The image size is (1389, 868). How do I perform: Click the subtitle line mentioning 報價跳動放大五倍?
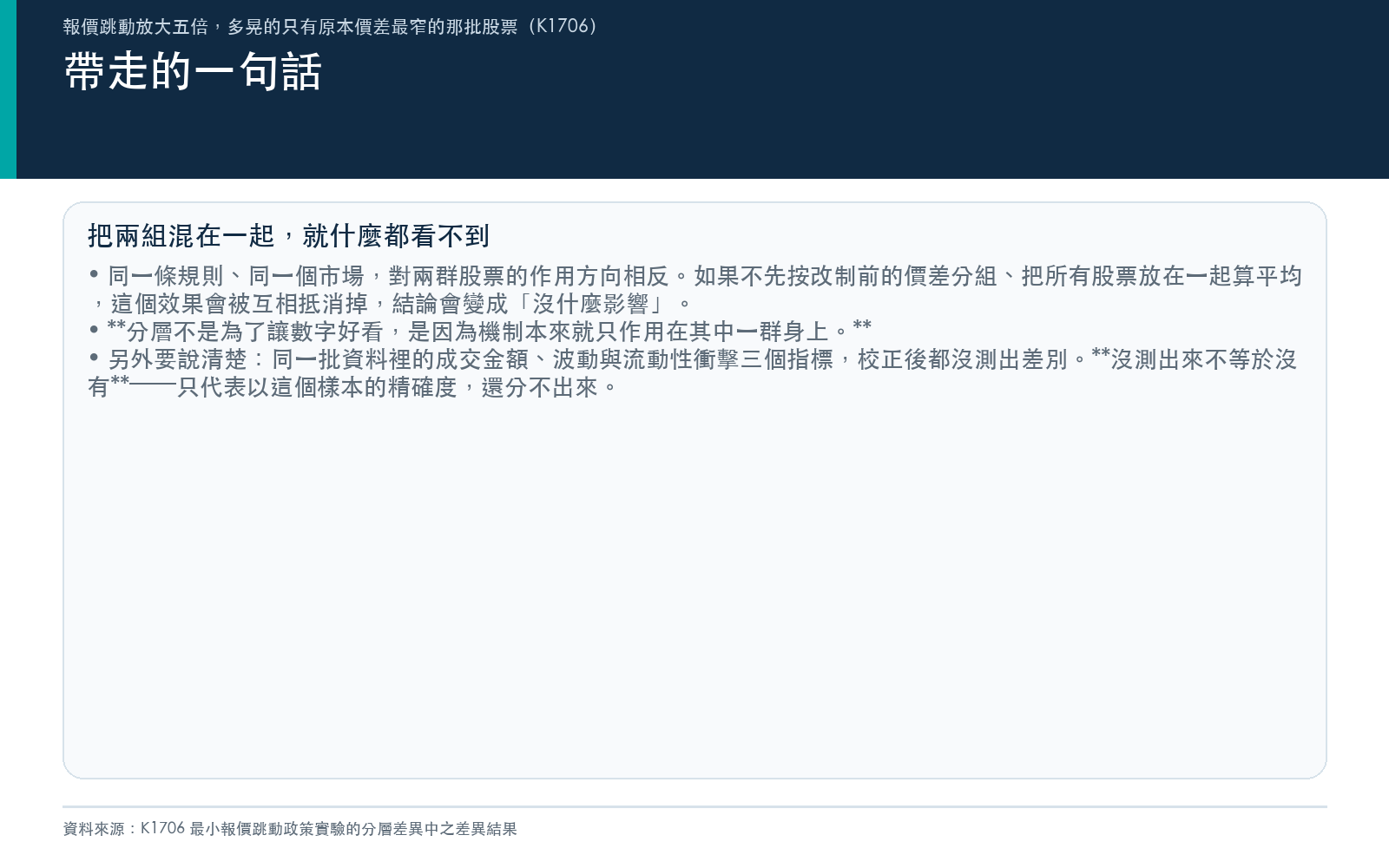[x=331, y=26]
